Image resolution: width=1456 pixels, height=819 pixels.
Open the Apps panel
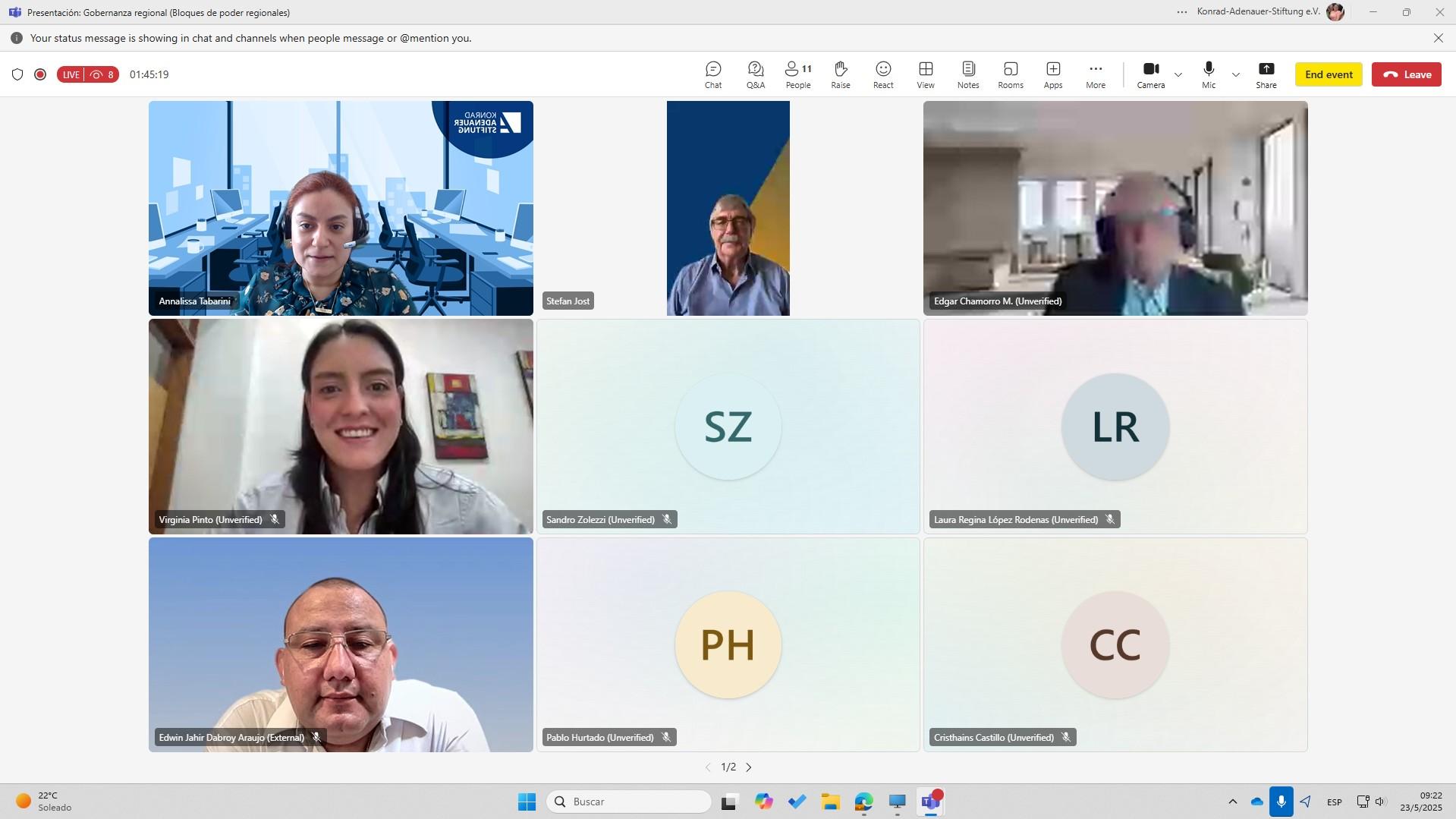tap(1052, 74)
